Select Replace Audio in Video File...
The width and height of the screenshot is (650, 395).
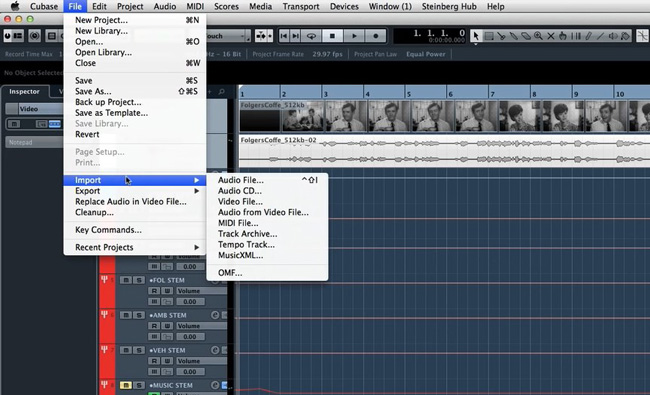tap(135, 201)
